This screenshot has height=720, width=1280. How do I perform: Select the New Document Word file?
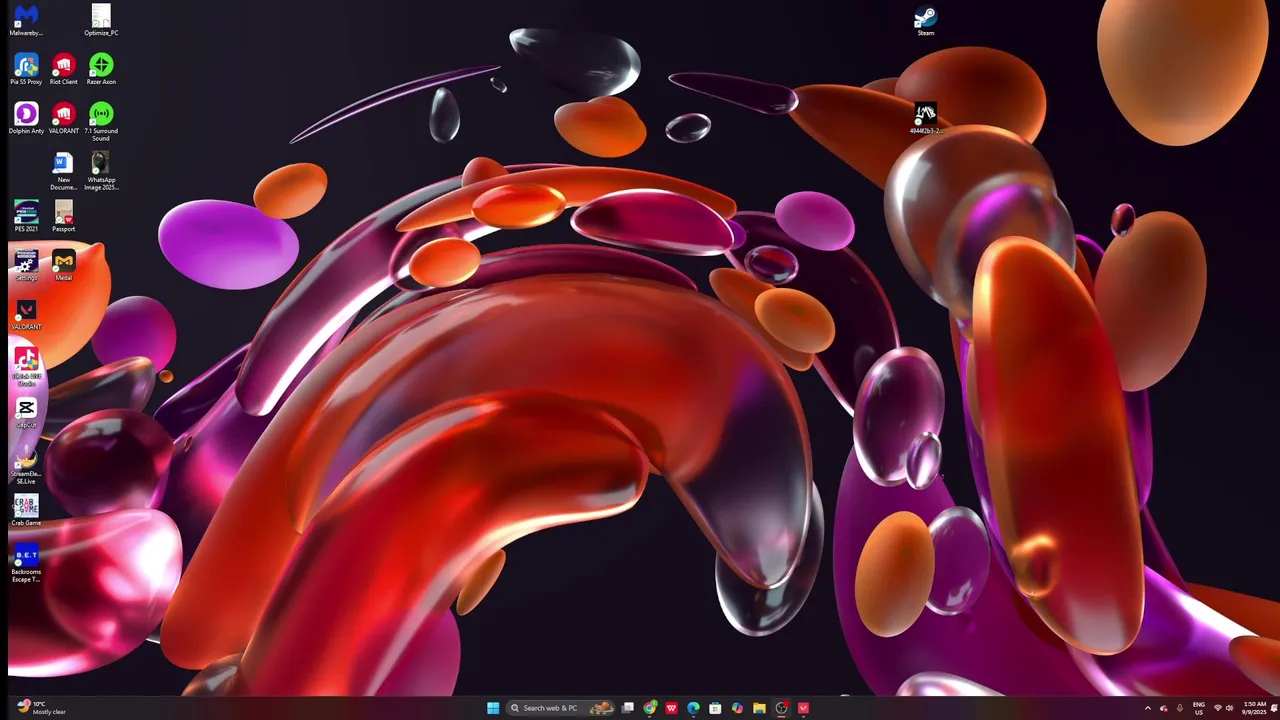tap(64, 170)
